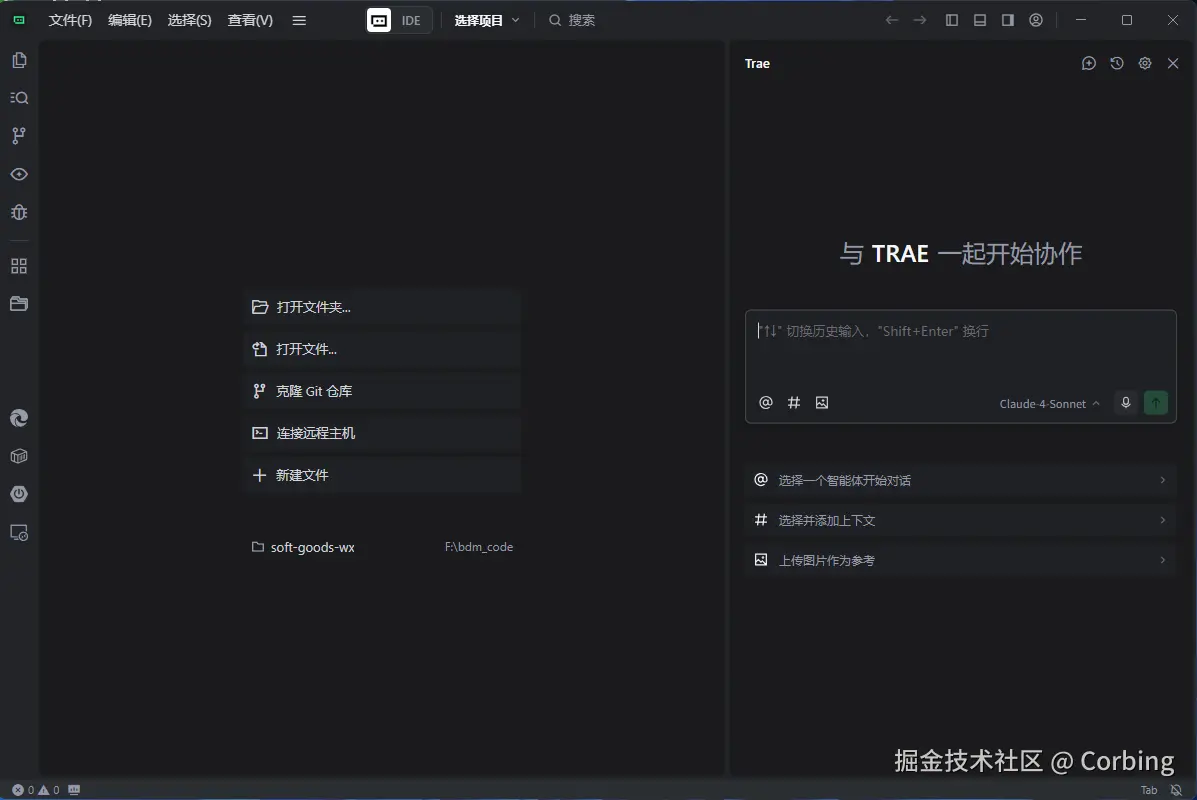Expand 选择一个智能体开始对话 row
Image resolution: width=1197 pixels, height=800 pixels.
(x=960, y=480)
